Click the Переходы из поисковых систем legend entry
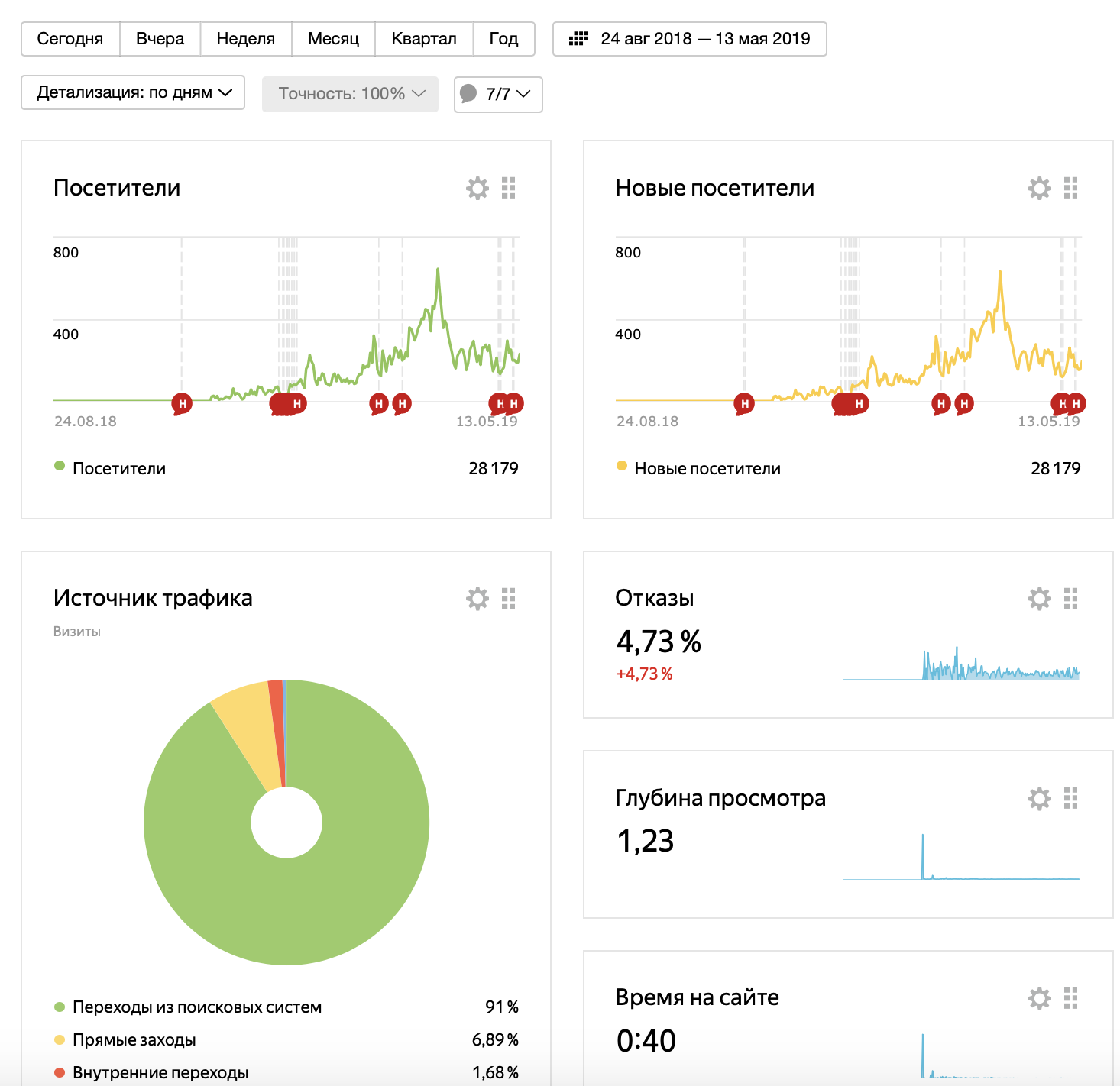1120x1086 pixels. point(197,1007)
